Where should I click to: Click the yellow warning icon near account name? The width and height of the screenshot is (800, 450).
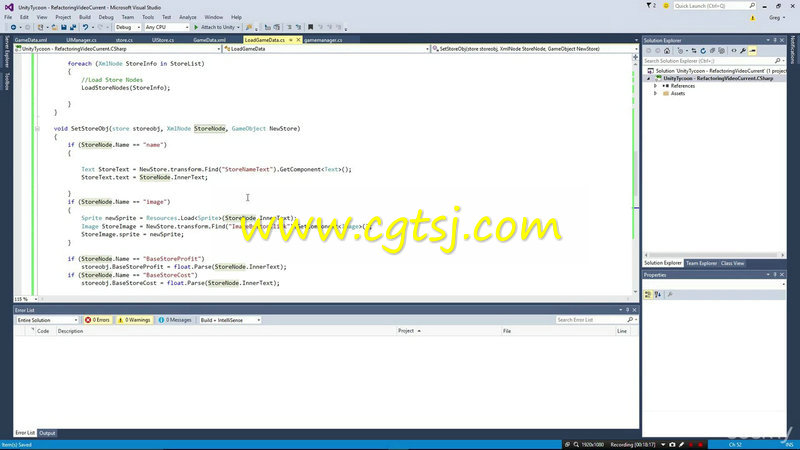pyautogui.click(x=753, y=17)
